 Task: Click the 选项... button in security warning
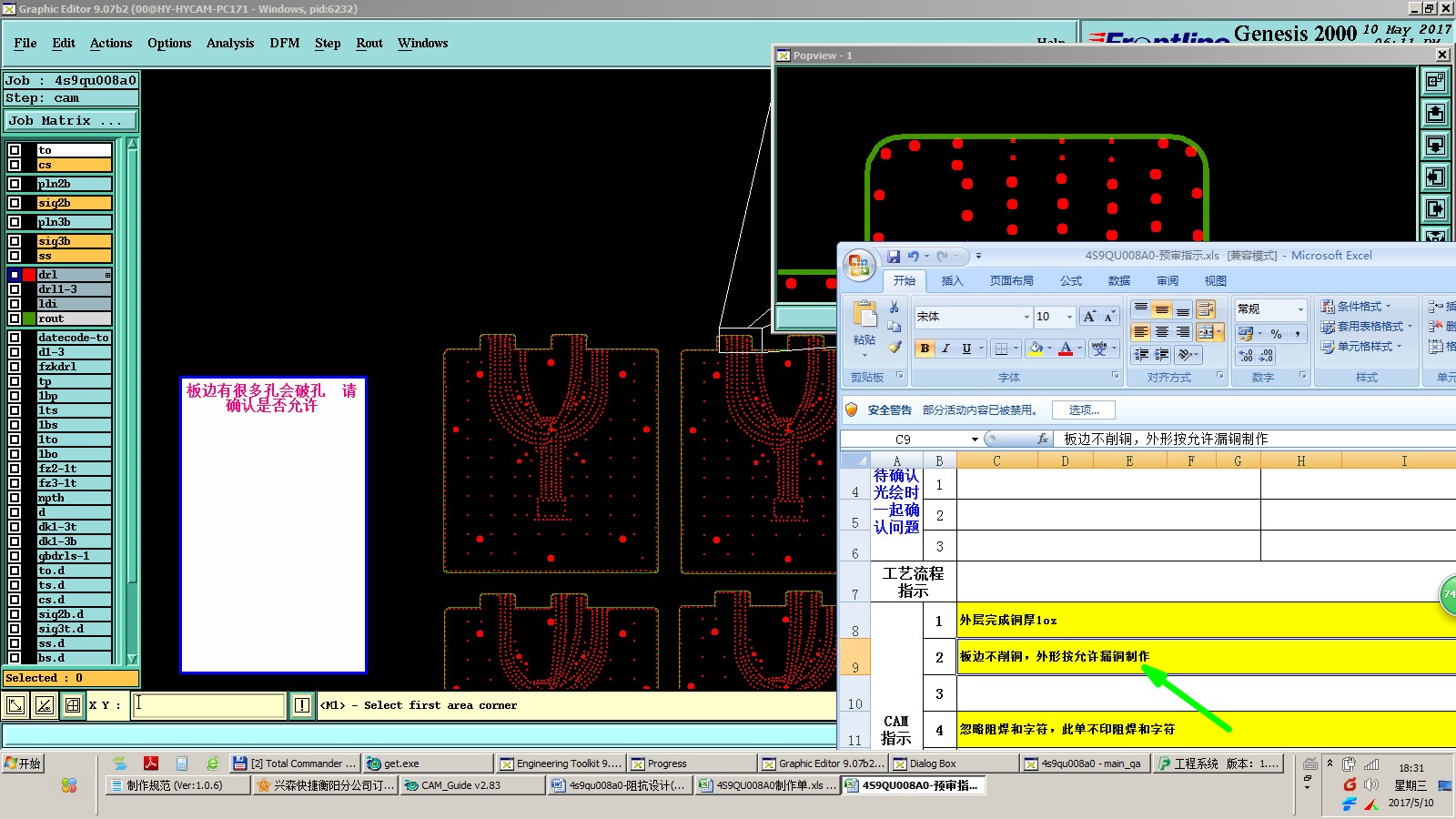click(1084, 410)
